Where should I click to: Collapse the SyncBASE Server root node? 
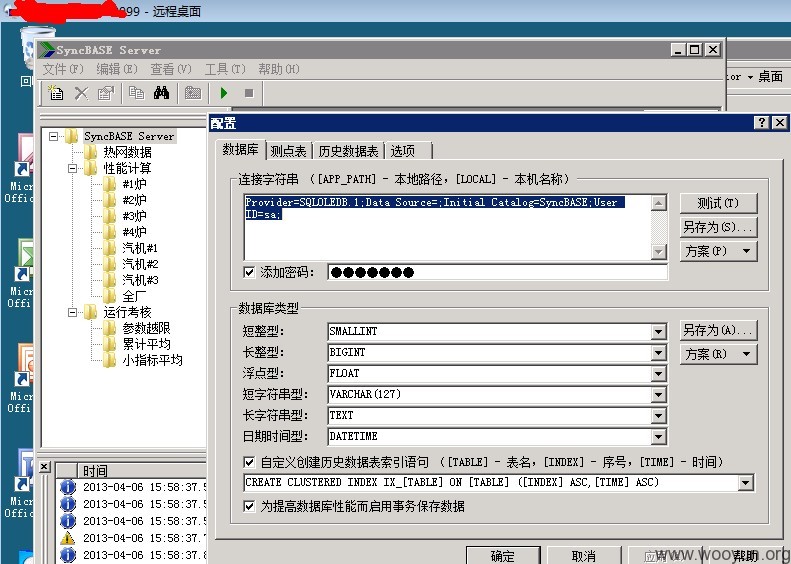tap(53, 136)
